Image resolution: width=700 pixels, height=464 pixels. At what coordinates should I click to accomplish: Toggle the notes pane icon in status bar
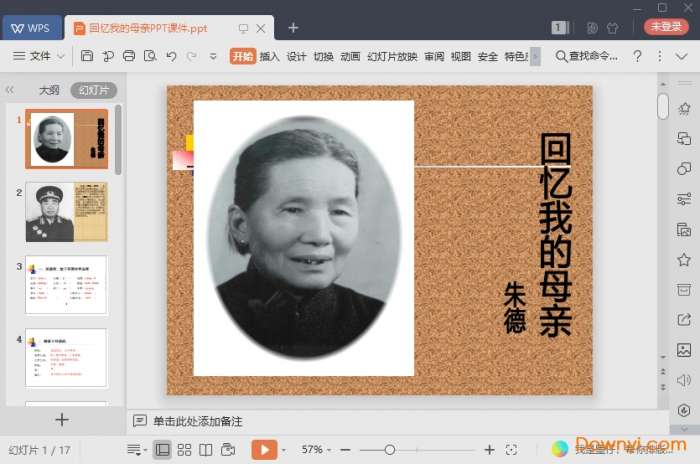point(135,450)
